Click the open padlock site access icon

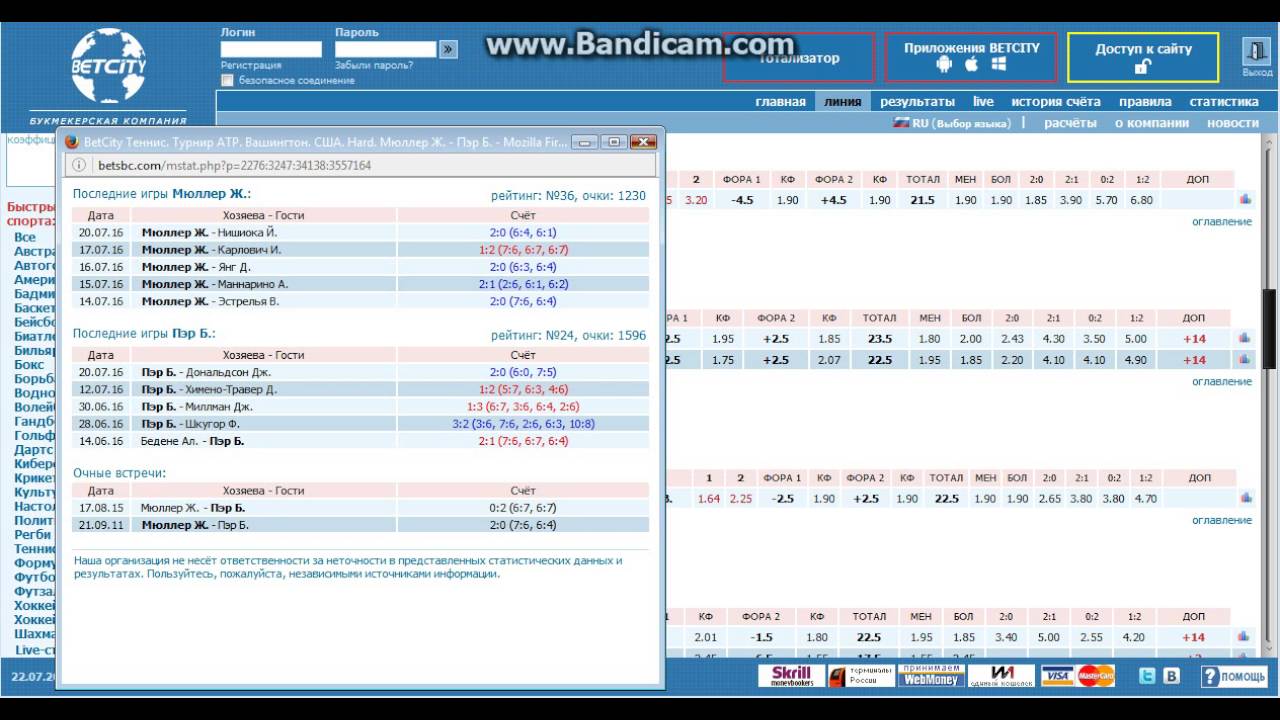(x=1142, y=67)
